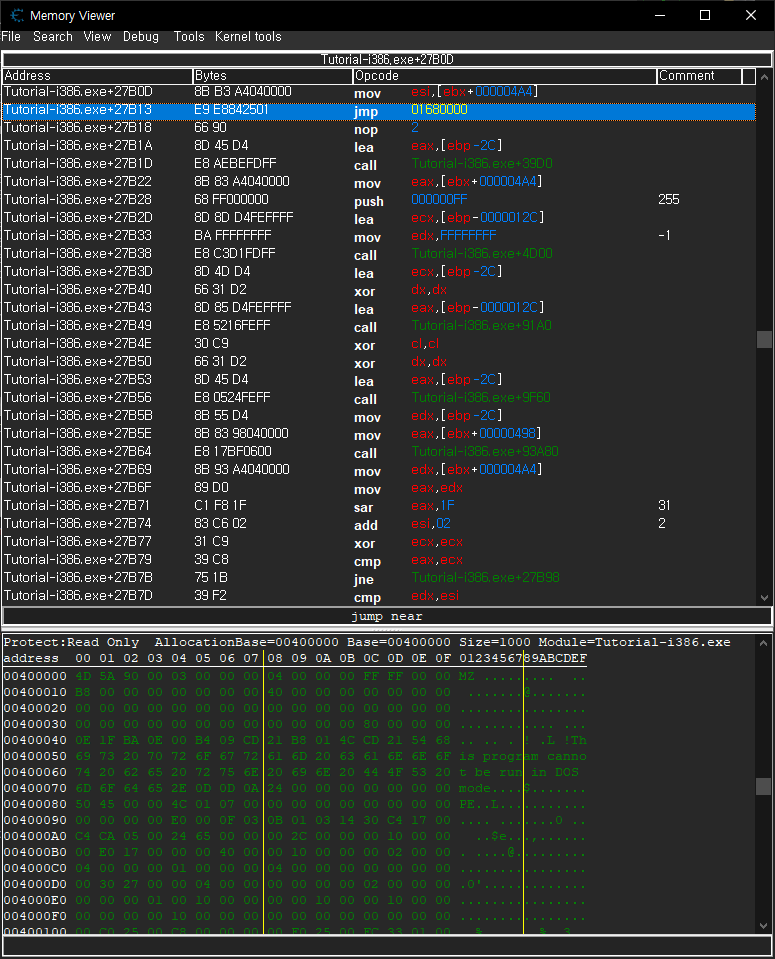775x959 pixels.
Task: Click the hex view scroll down arrow
Action: (x=764, y=926)
